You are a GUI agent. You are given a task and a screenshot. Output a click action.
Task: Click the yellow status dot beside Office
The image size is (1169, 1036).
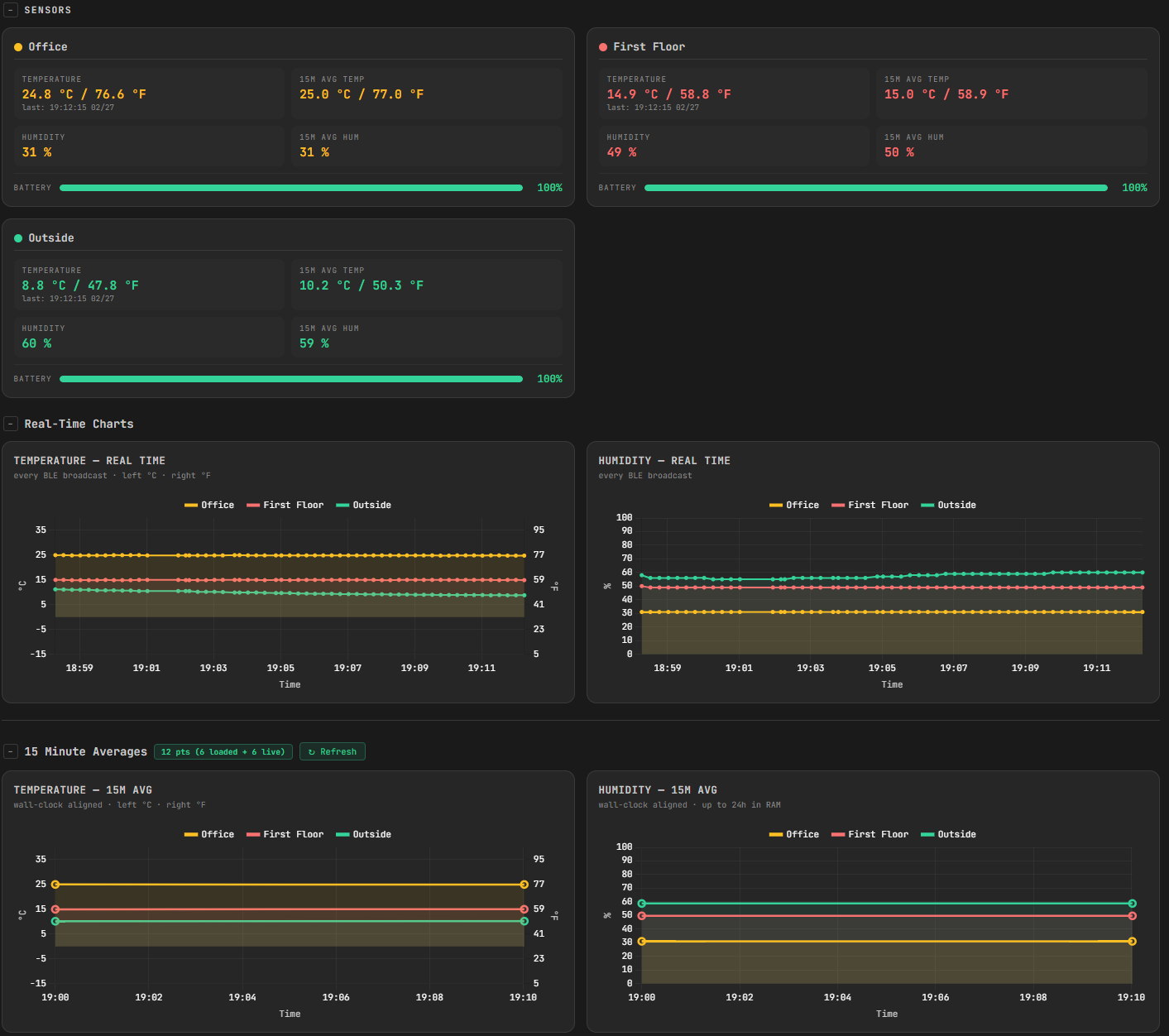(x=18, y=47)
